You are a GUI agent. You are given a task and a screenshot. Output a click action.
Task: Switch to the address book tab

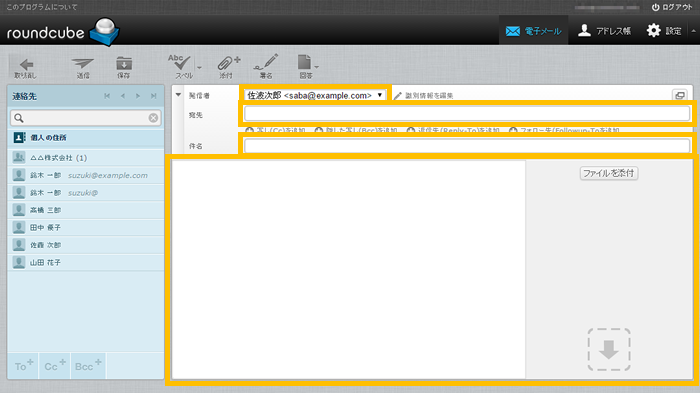tap(604, 31)
